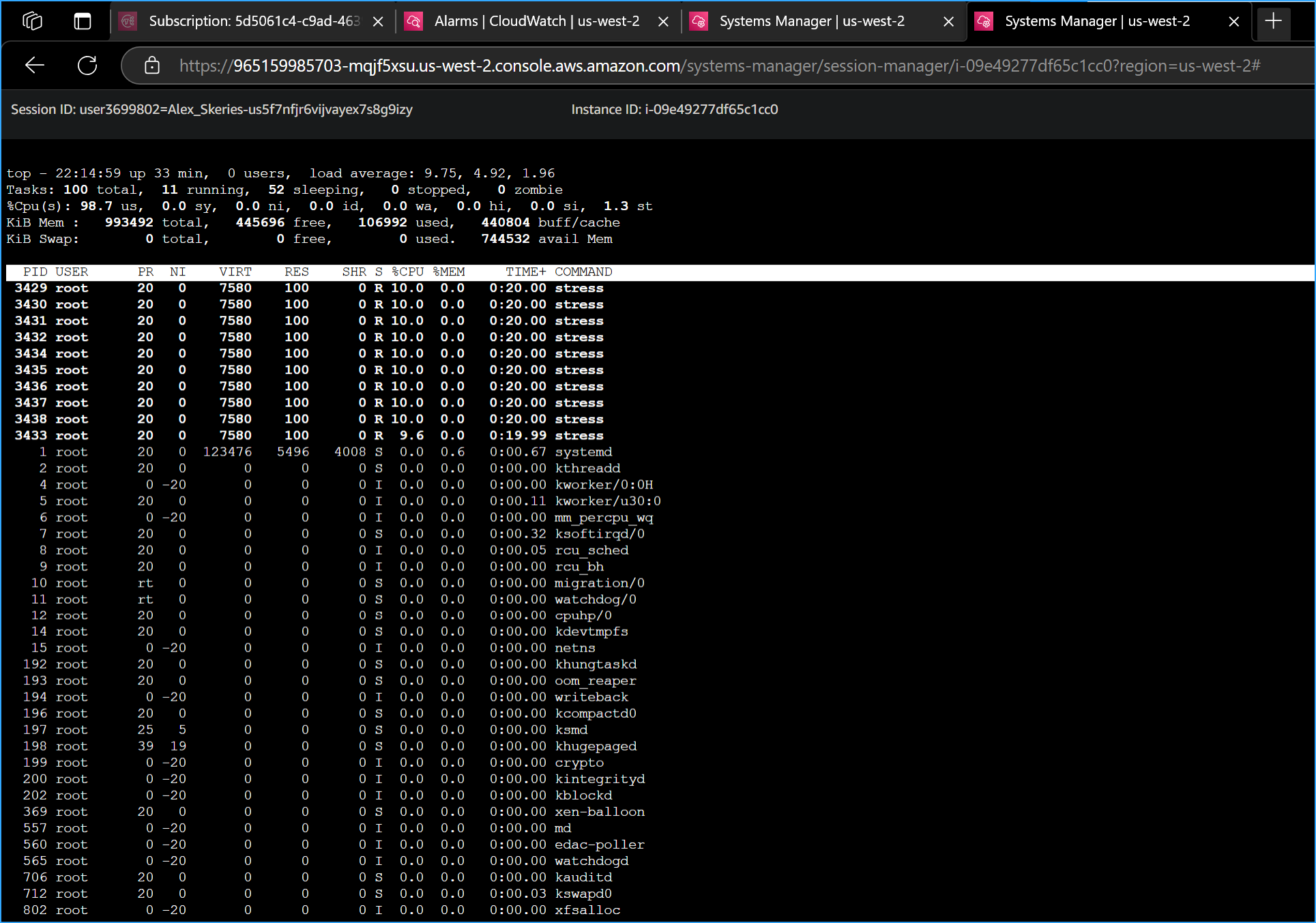The width and height of the screenshot is (1316, 923).
Task: Open the browser Workspaces icon
Action: (x=31, y=20)
